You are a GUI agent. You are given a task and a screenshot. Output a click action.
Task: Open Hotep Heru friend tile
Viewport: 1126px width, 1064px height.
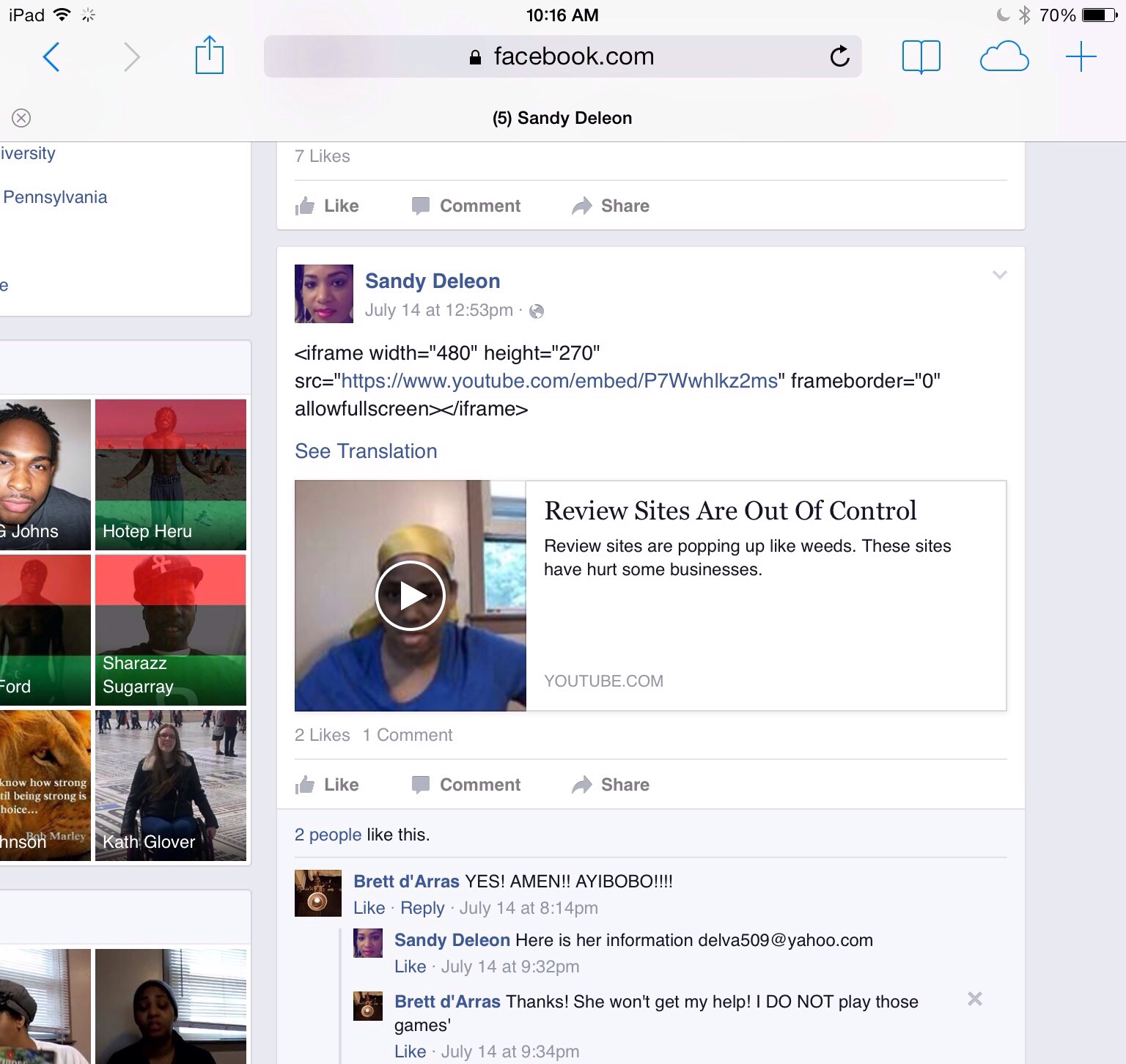(171, 475)
